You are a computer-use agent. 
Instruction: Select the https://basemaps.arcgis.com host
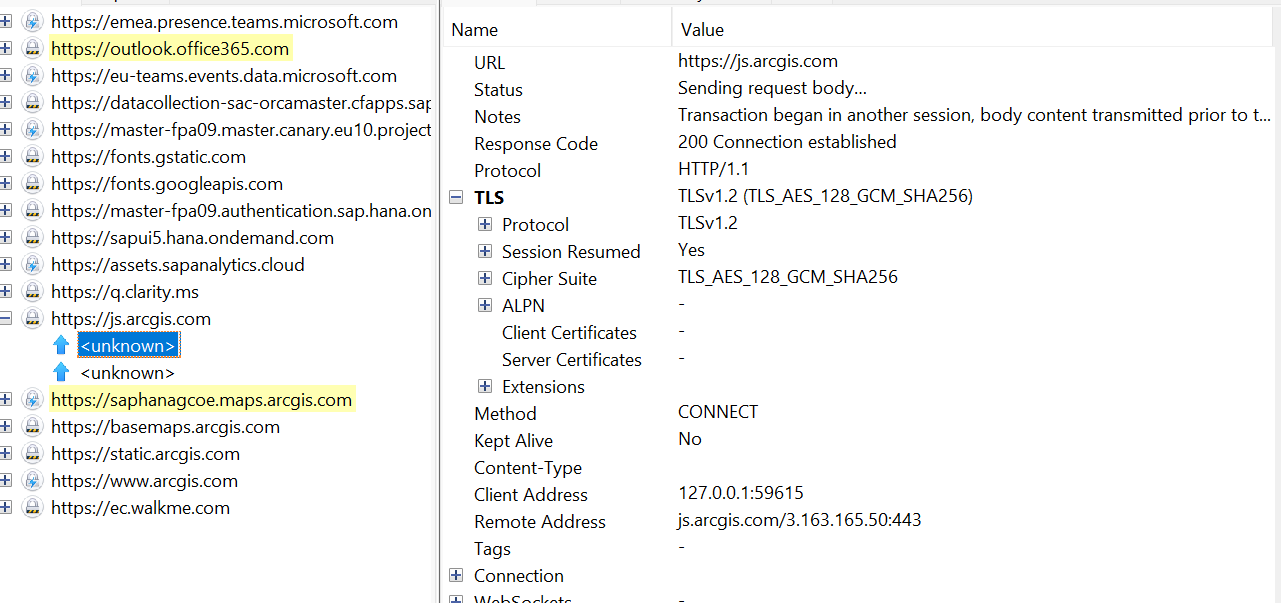coord(165,427)
